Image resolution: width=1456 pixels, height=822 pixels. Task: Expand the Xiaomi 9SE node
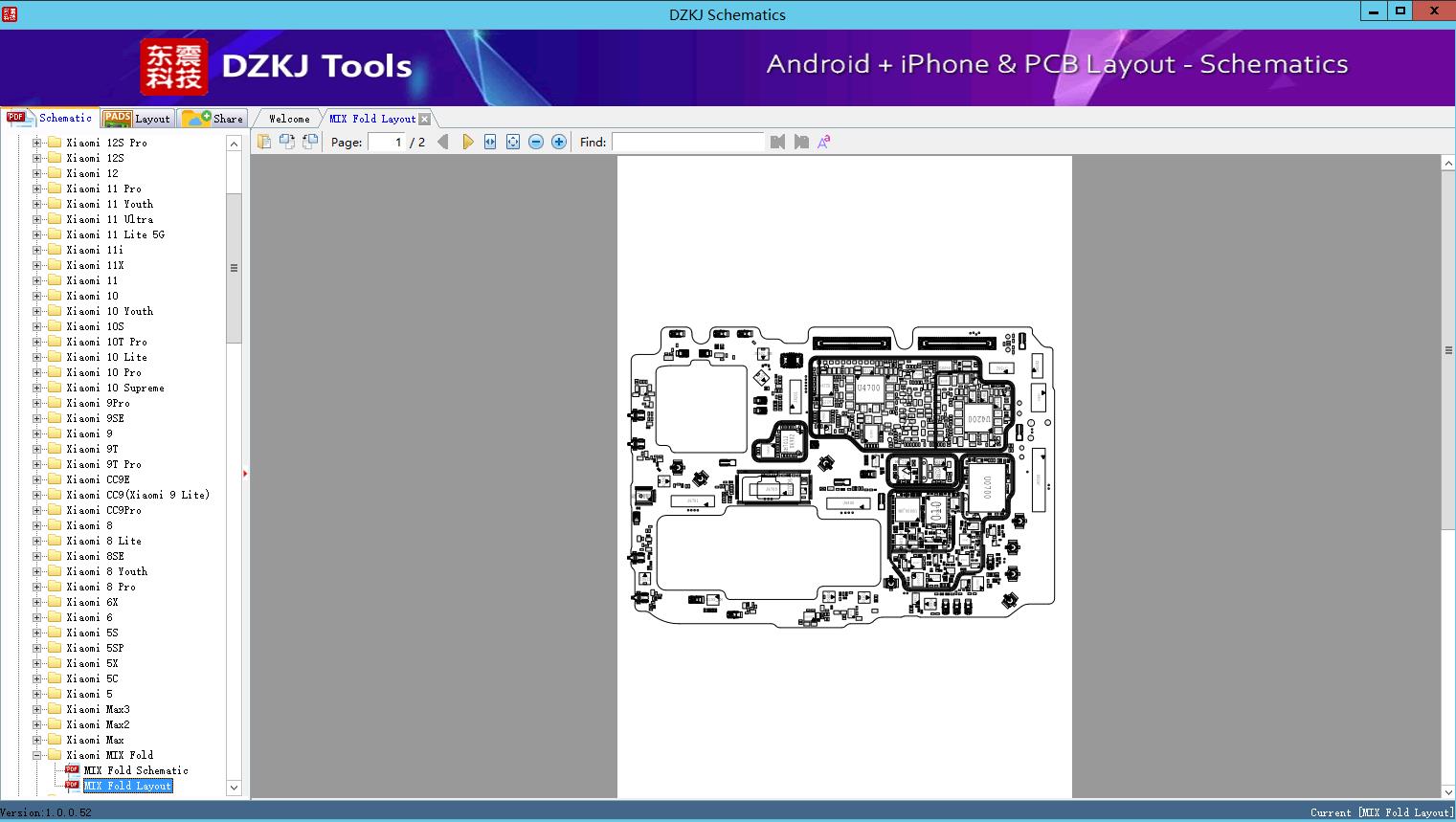37,418
